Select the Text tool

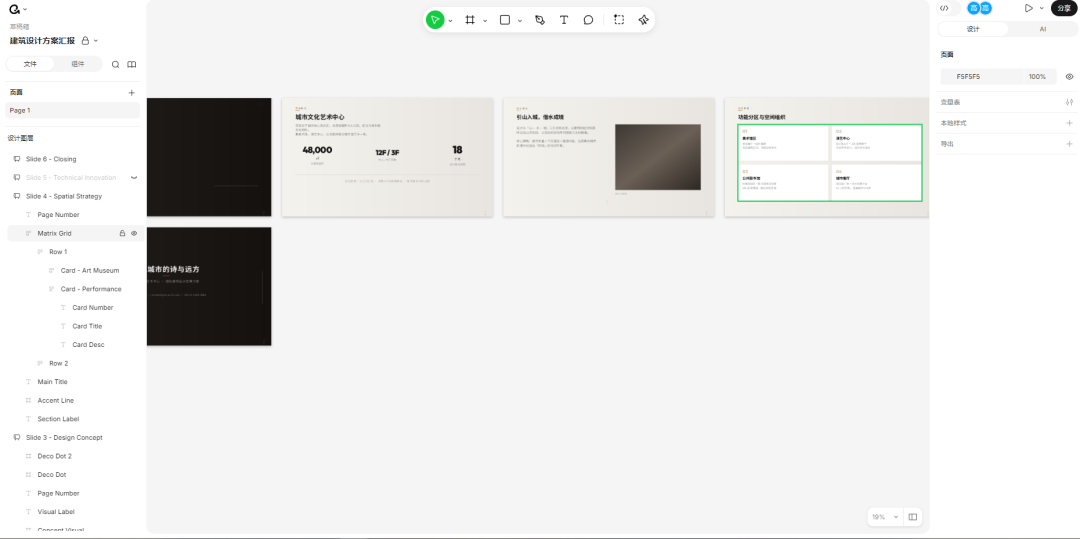[564, 20]
